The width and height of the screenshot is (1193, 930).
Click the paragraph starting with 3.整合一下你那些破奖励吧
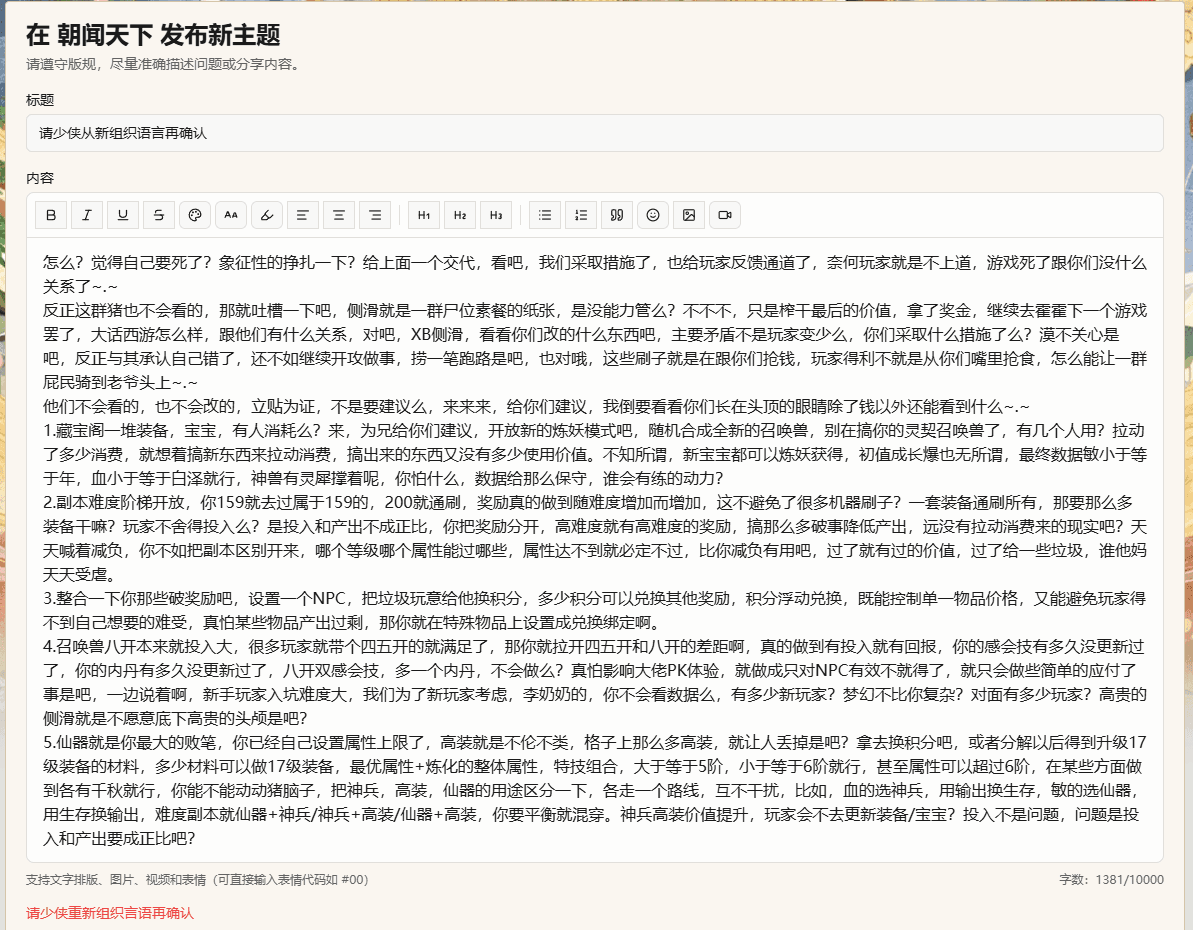point(594,610)
